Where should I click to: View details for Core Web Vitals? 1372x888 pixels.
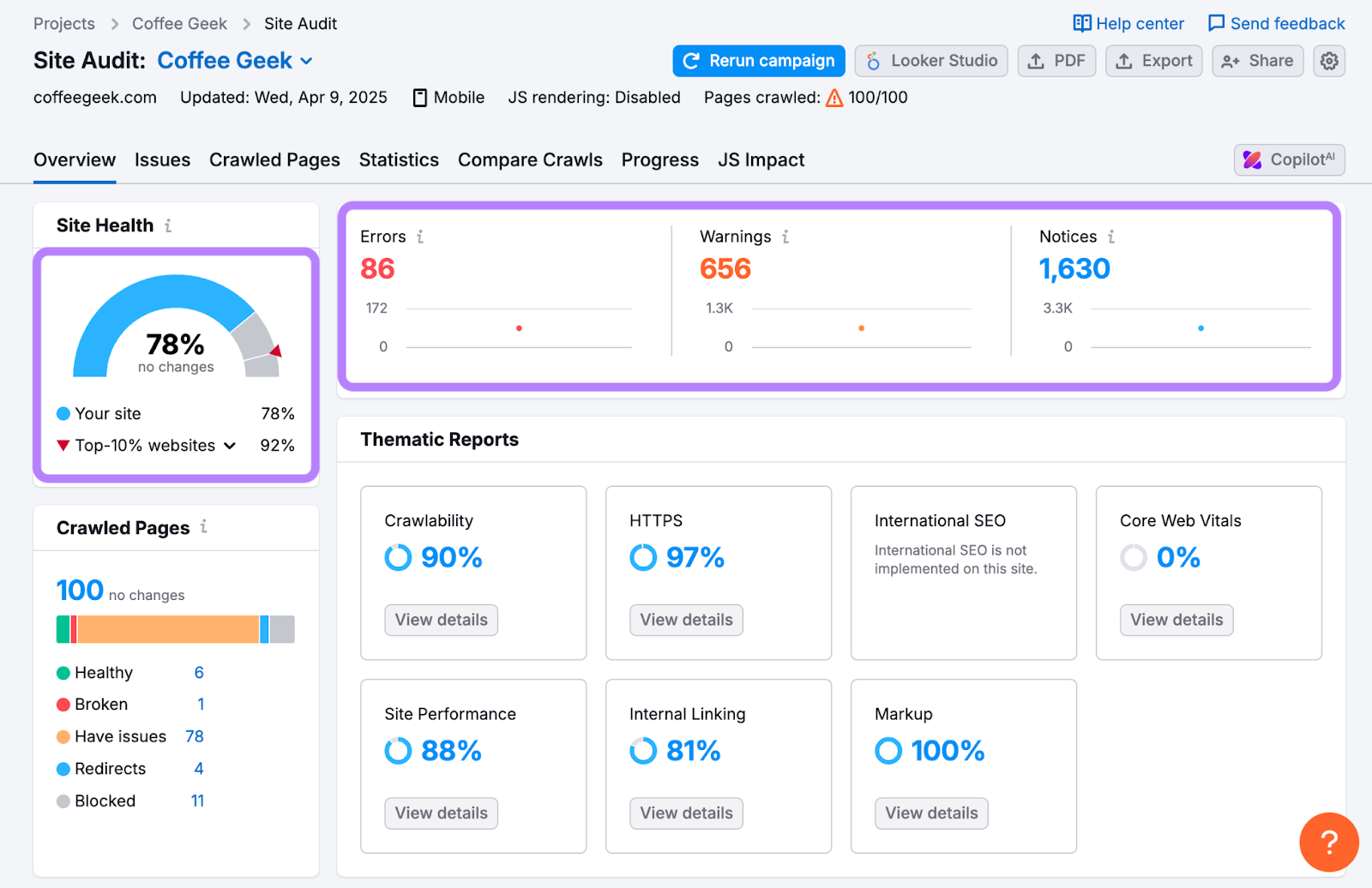pyautogui.click(x=1176, y=620)
